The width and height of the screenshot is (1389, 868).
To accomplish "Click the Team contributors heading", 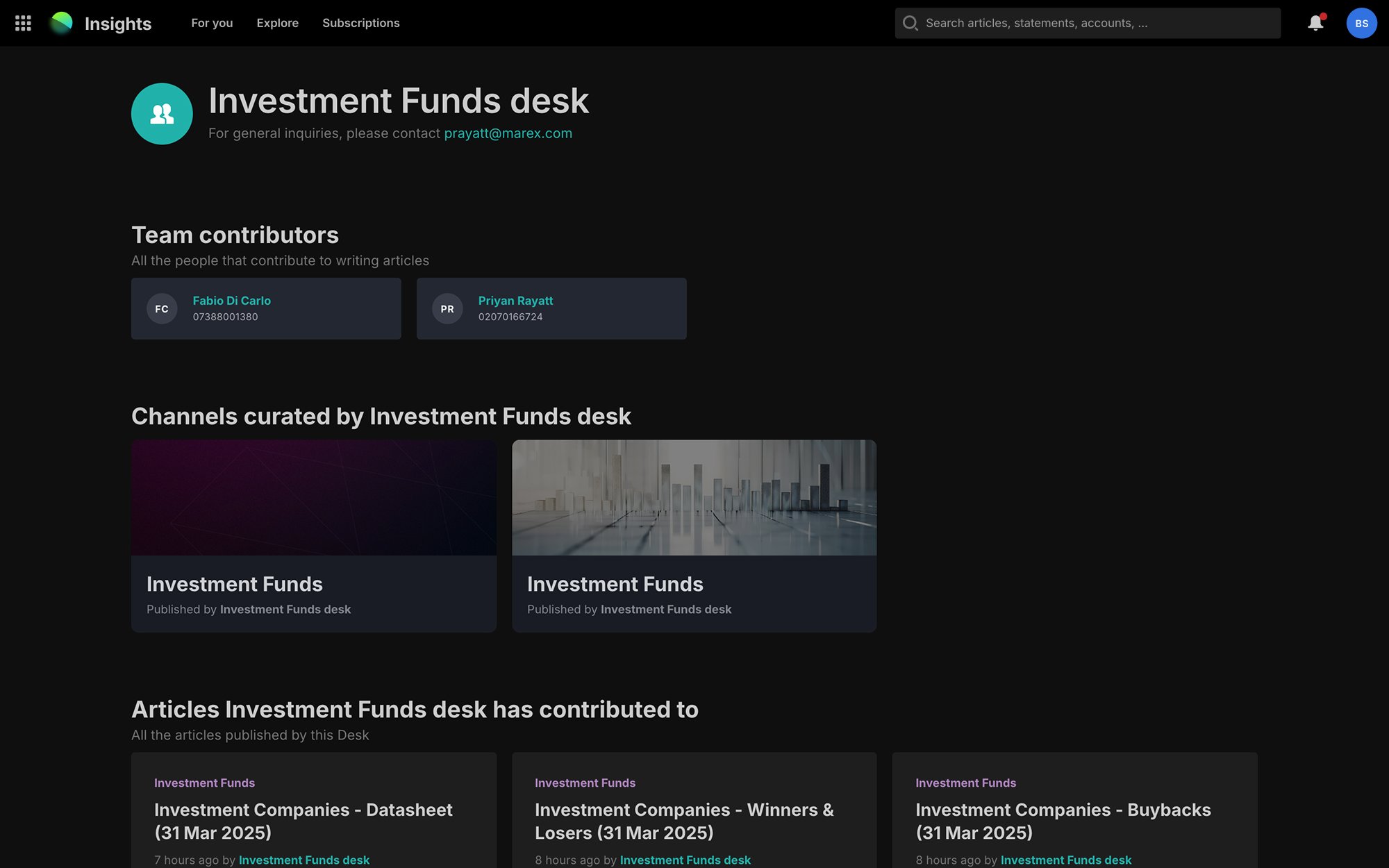I will click(235, 235).
